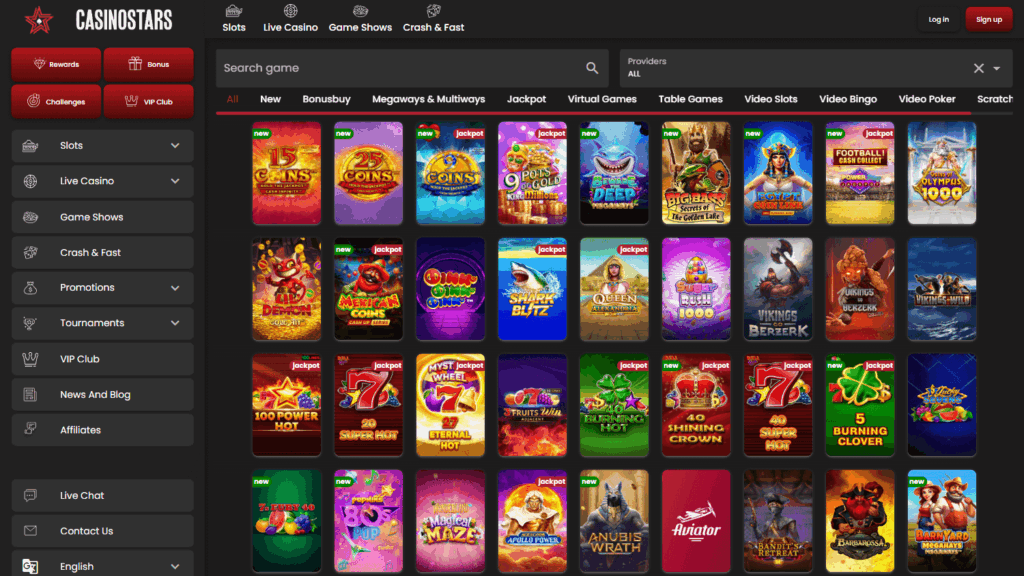Select the Virtual Games tab
The height and width of the screenshot is (576, 1024).
602,99
